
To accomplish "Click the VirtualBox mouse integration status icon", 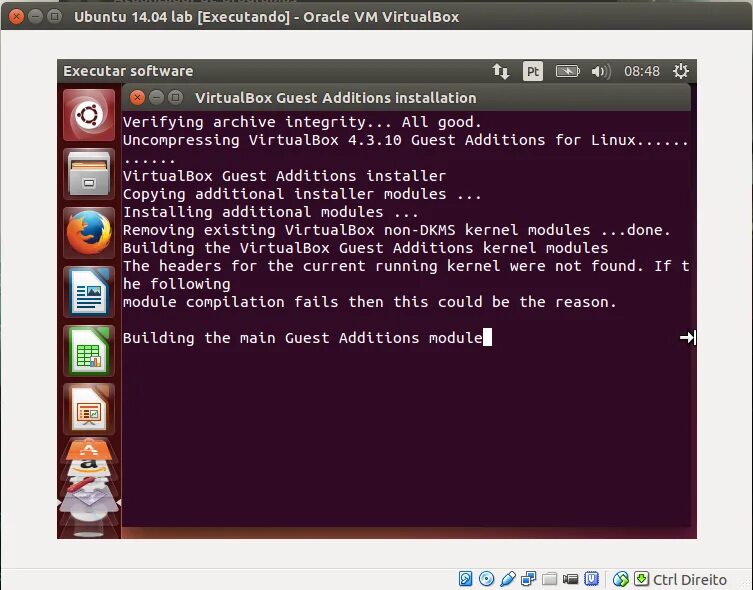I will click(x=620, y=579).
